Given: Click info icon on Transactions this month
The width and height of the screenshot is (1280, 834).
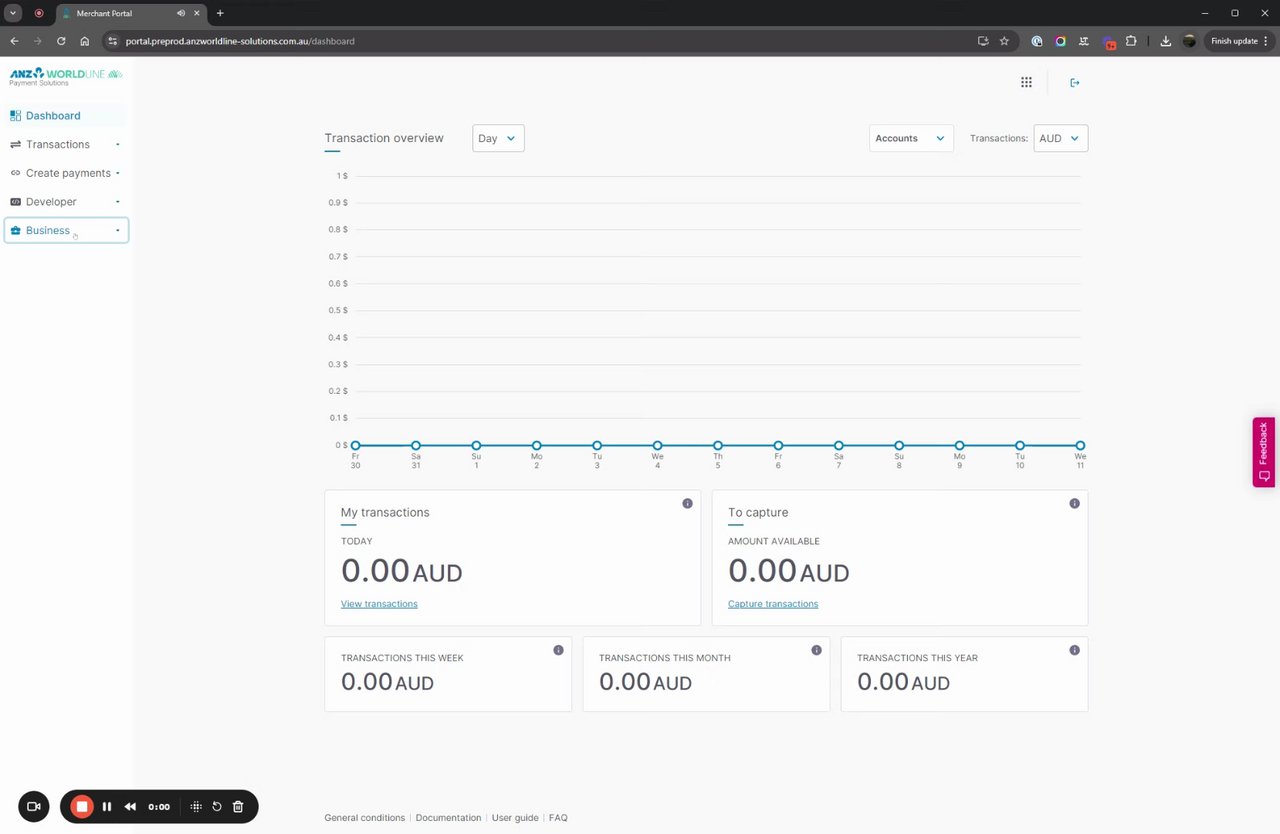Looking at the screenshot, I should [816, 650].
